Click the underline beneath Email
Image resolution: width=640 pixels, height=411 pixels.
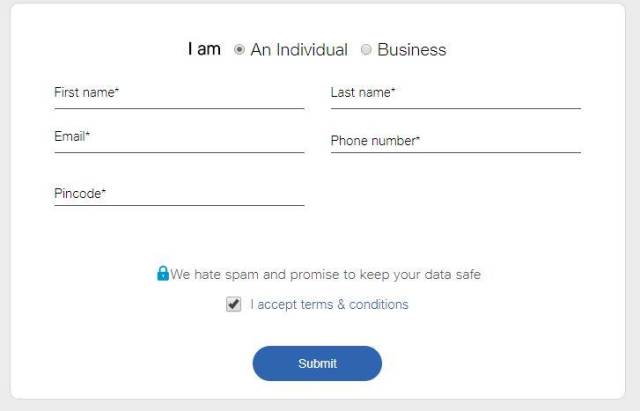tap(179, 152)
